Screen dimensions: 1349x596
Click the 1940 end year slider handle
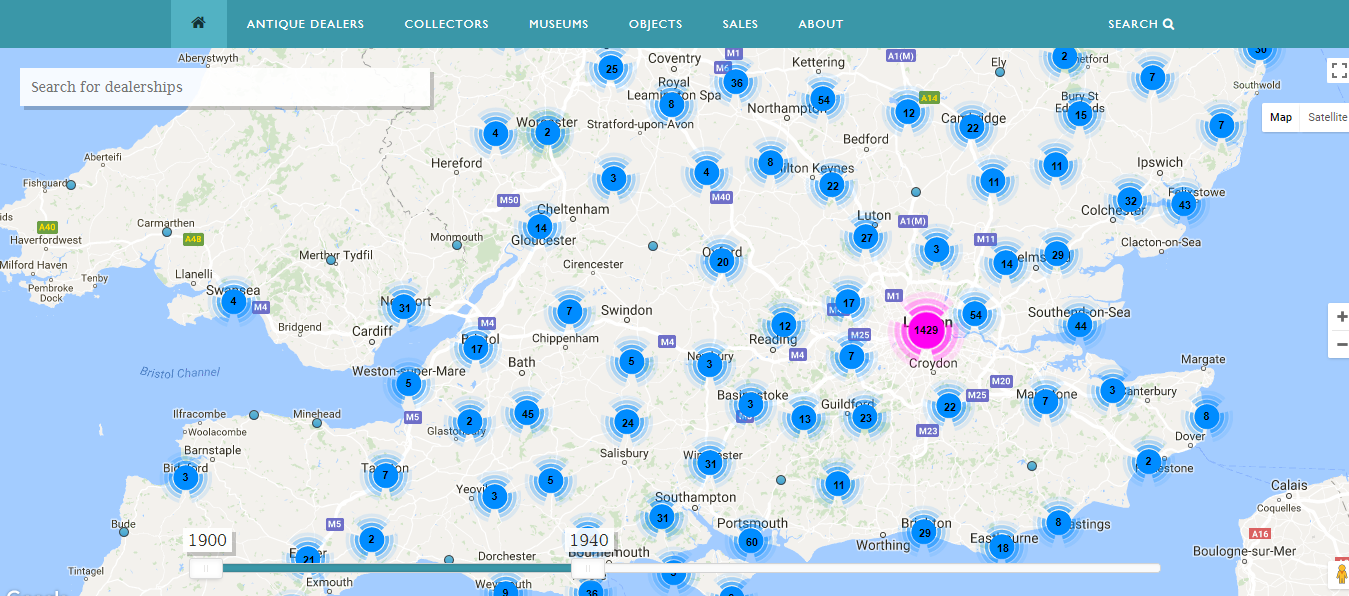coord(588,568)
